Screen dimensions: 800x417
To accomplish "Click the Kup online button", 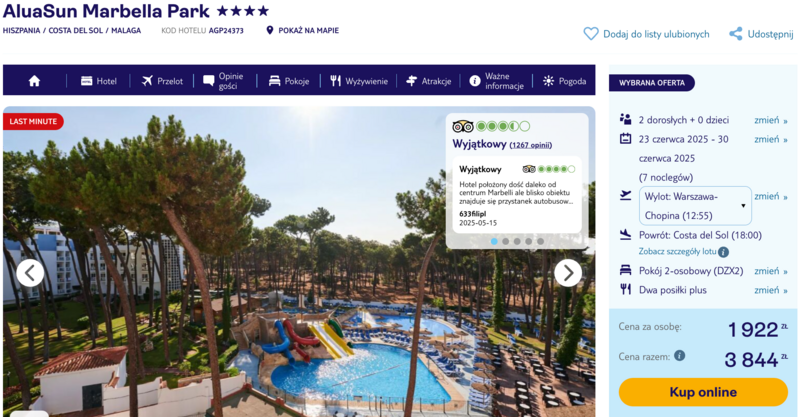I will pos(703,392).
